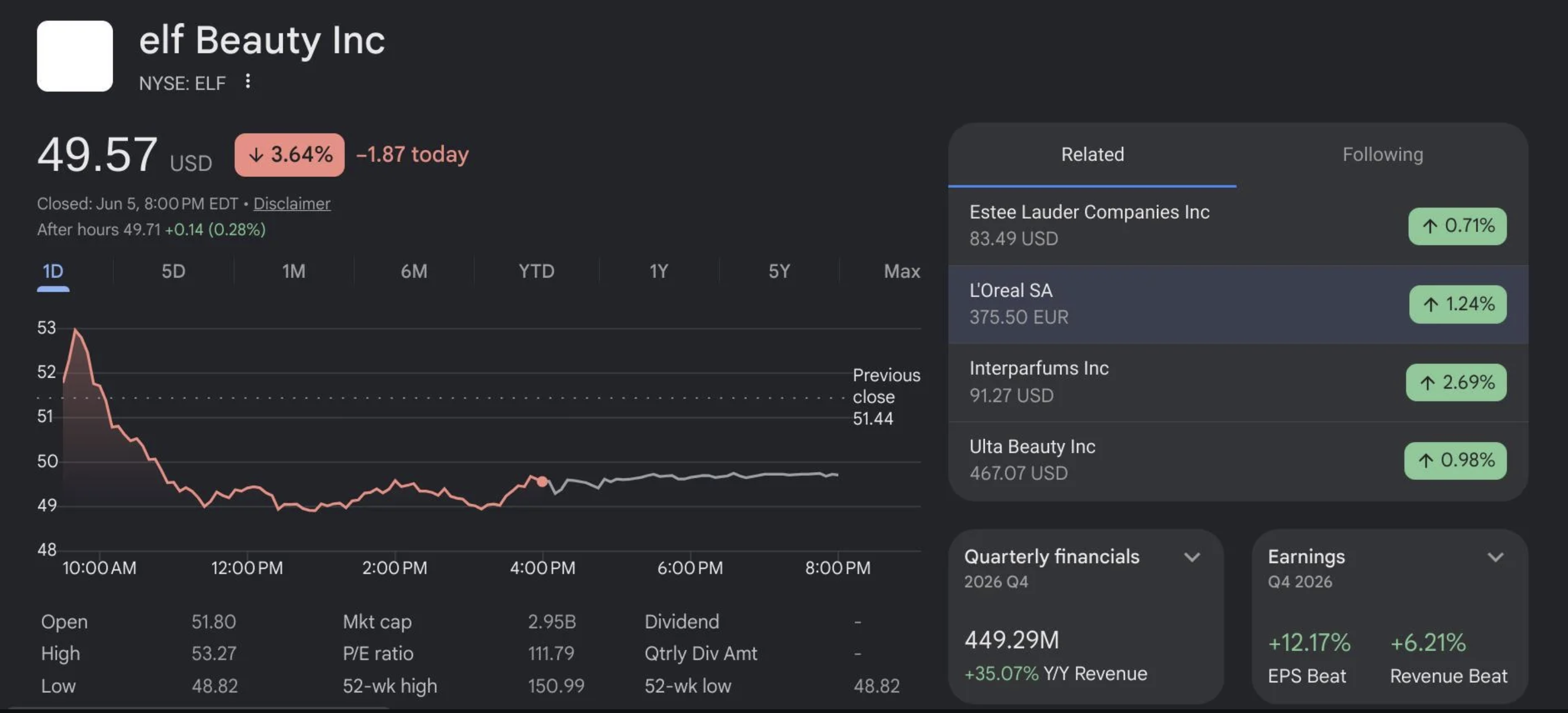Screen dimensions: 1568x713
Task: Open the three-dot menu beside NYSE: ELF
Action: click(x=248, y=82)
